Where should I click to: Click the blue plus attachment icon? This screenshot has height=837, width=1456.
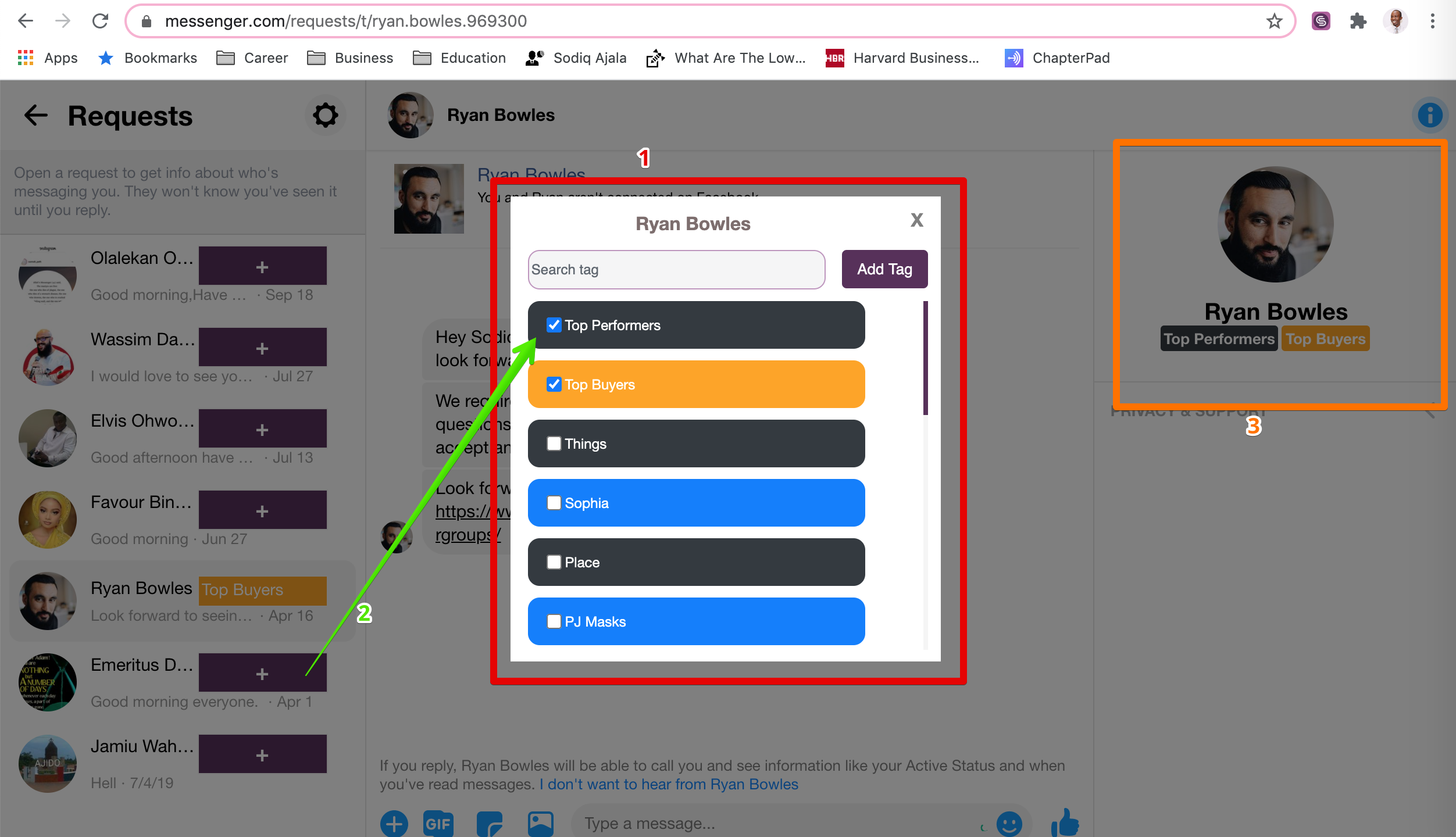point(394,823)
